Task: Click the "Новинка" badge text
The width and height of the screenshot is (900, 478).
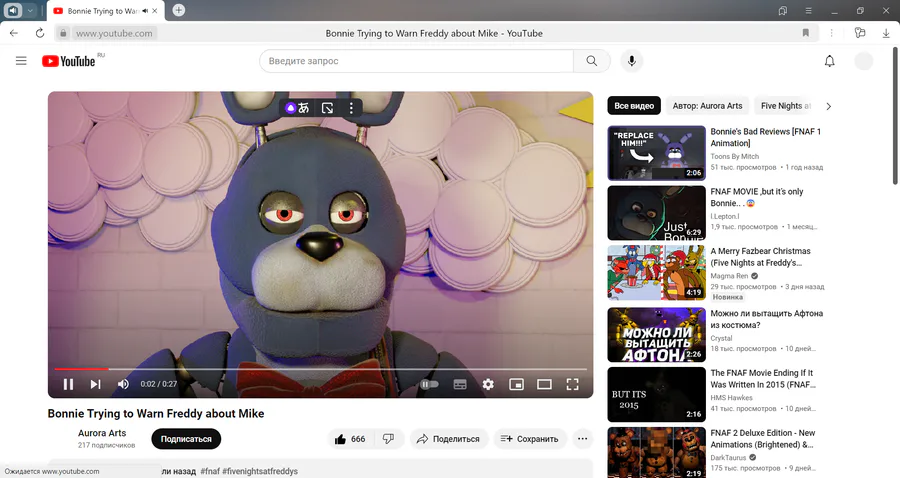Action: coord(728,297)
